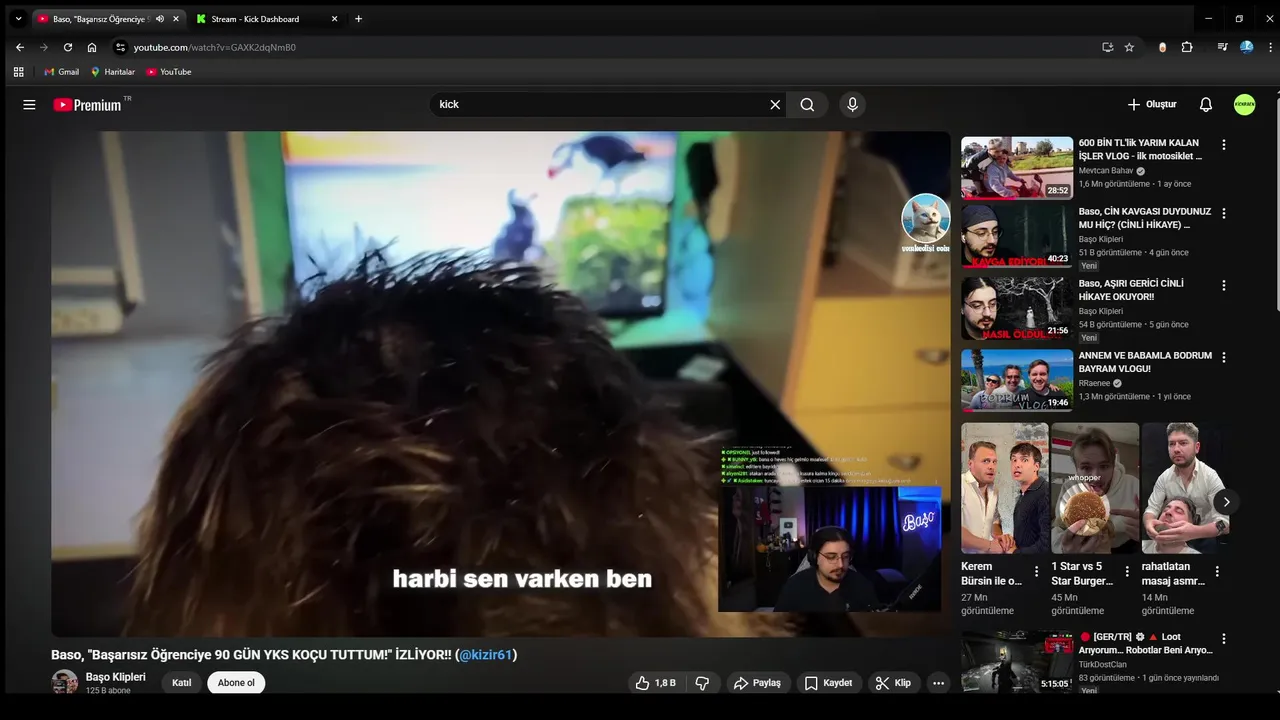Screen dimensions: 1280x720
Task: Open Chrome profile avatar in toolbar
Action: (x=1247, y=47)
